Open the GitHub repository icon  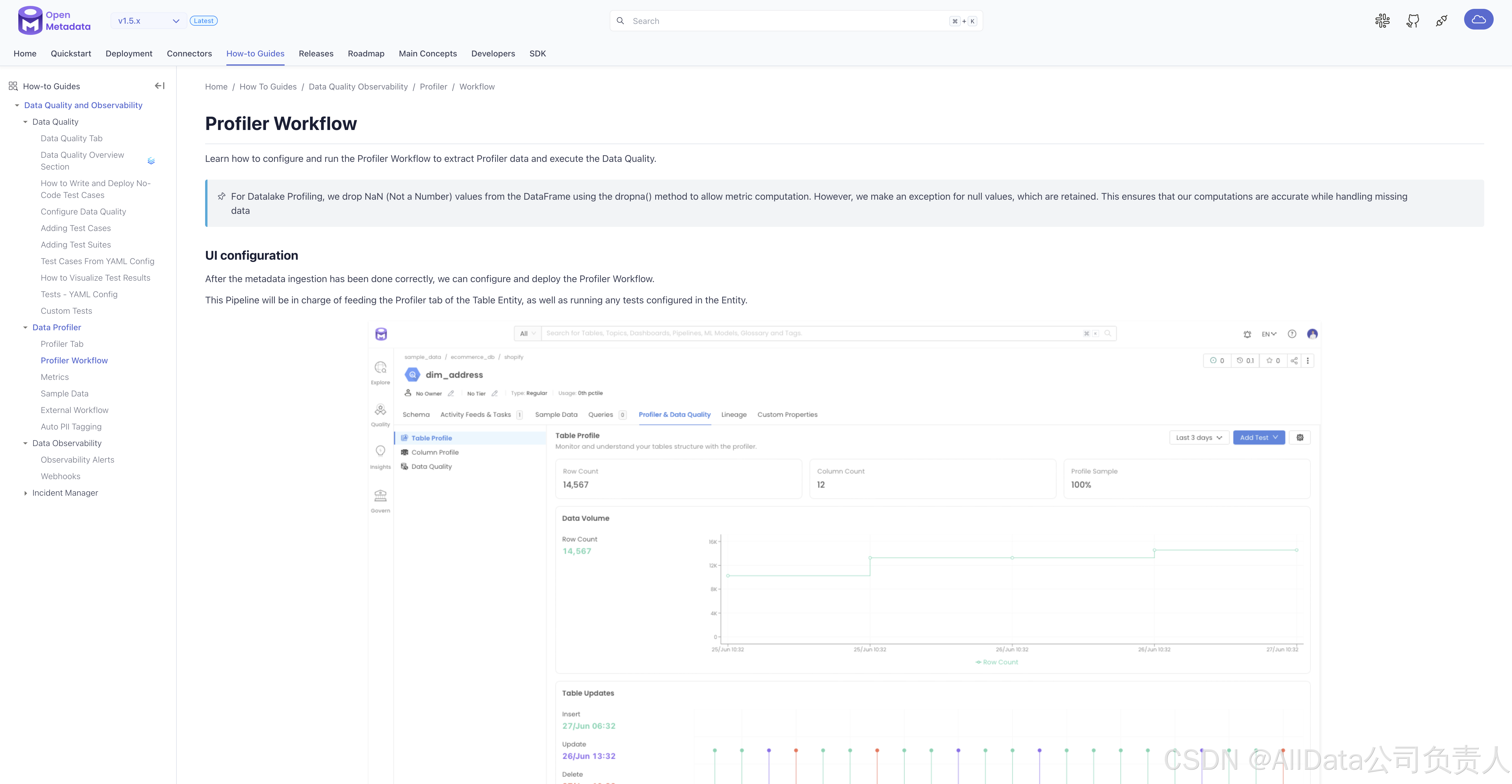(1412, 21)
